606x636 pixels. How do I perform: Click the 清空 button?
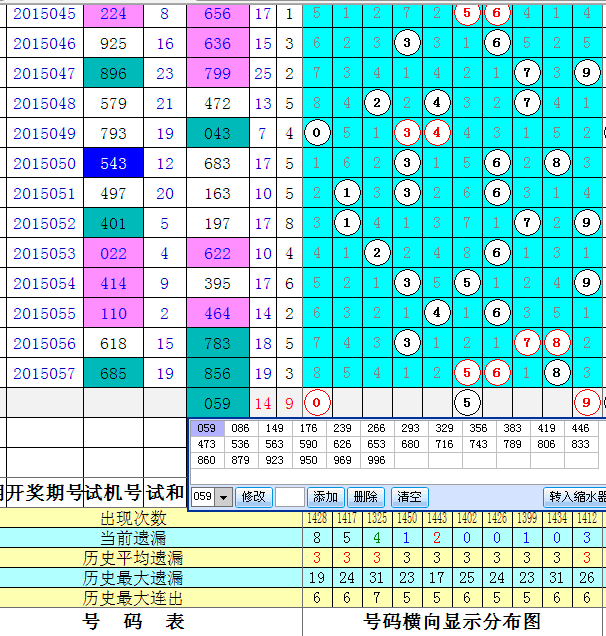coord(409,497)
